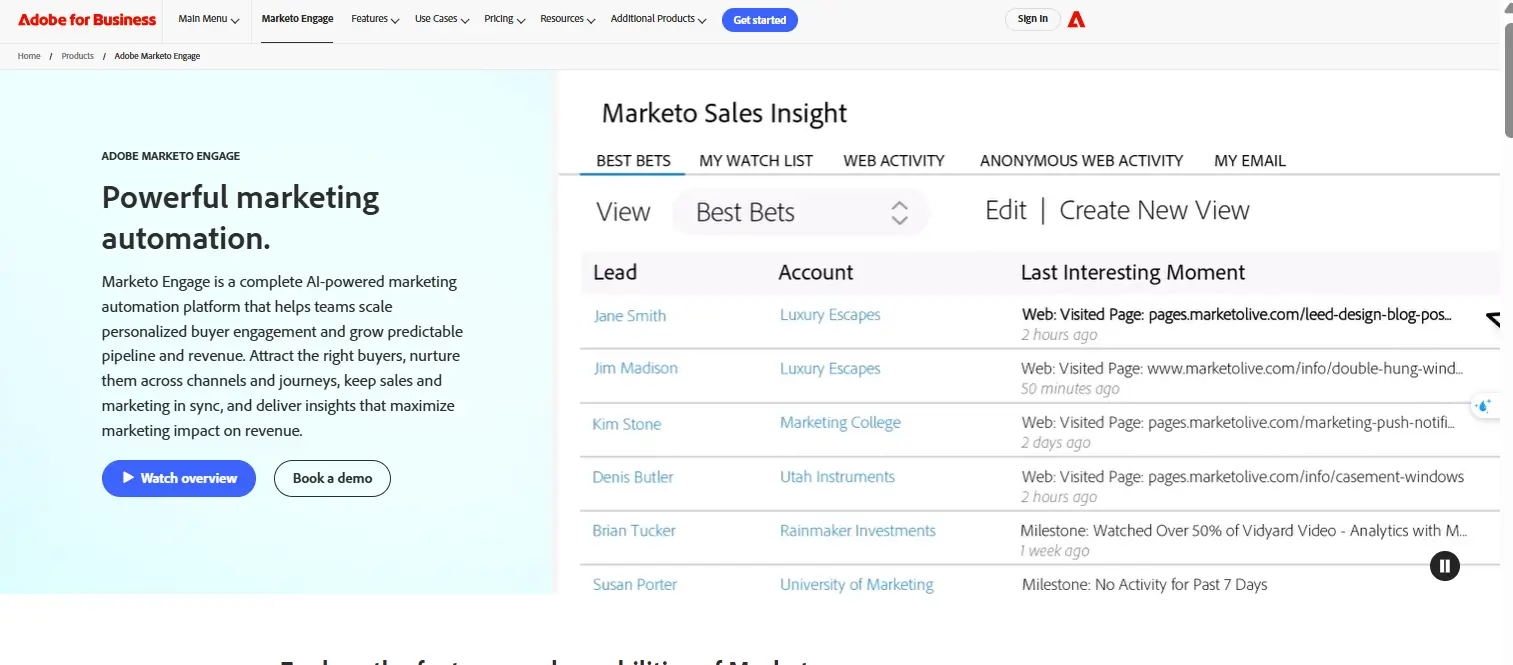Click the Adobe Marketo Engage breadcrumb
The width and height of the screenshot is (1513, 665).
(157, 56)
